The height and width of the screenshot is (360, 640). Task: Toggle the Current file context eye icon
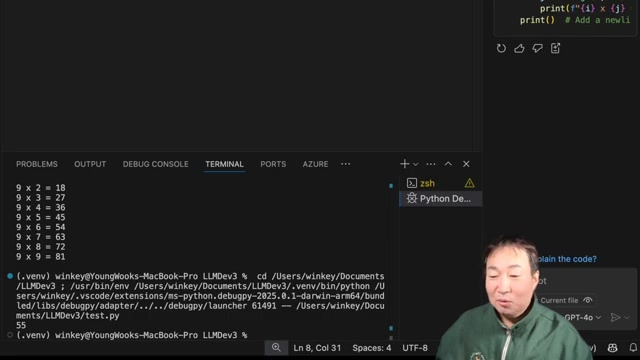[588, 300]
